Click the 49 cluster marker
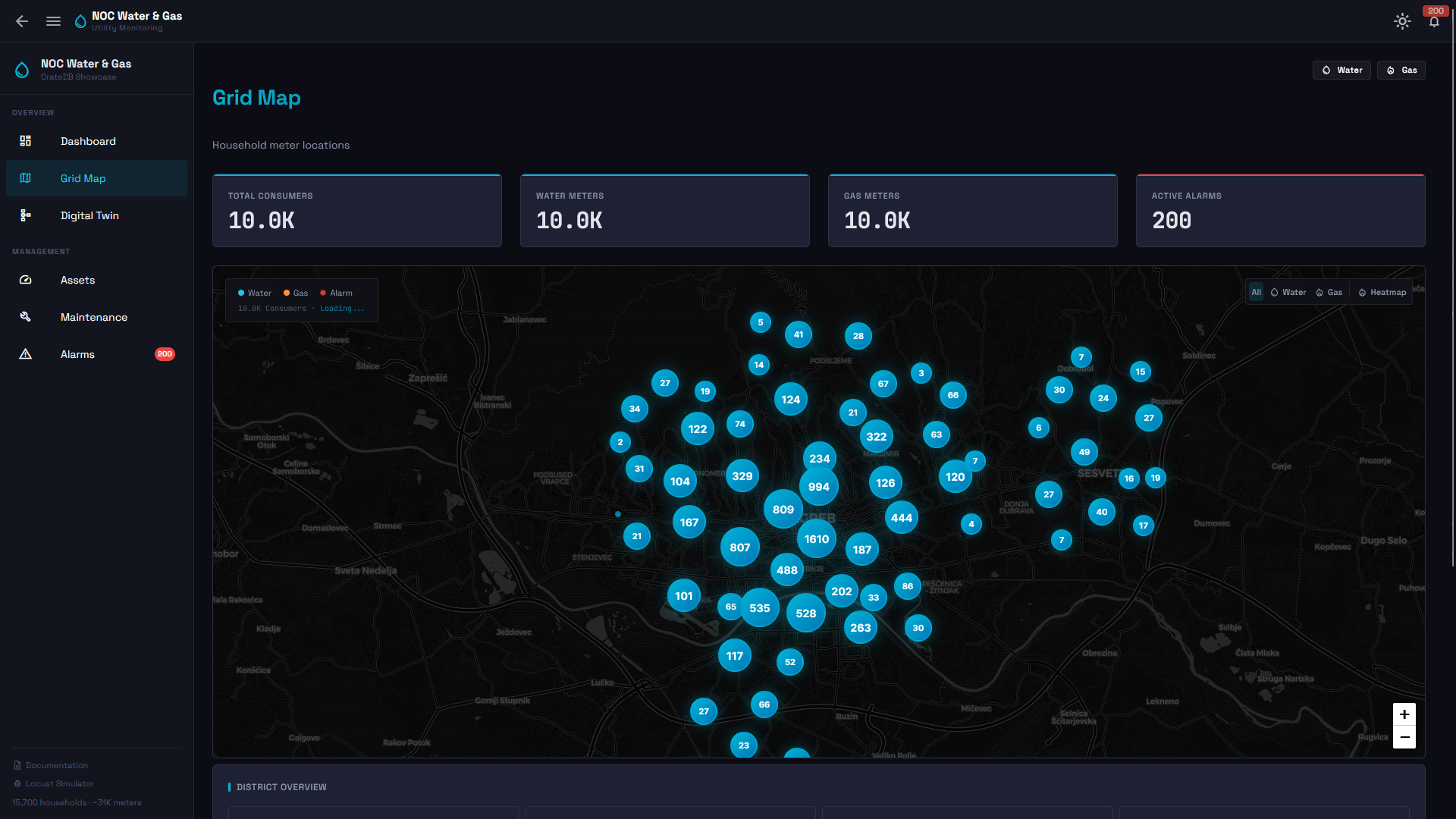This screenshot has height=819, width=1456. pyautogui.click(x=1084, y=452)
